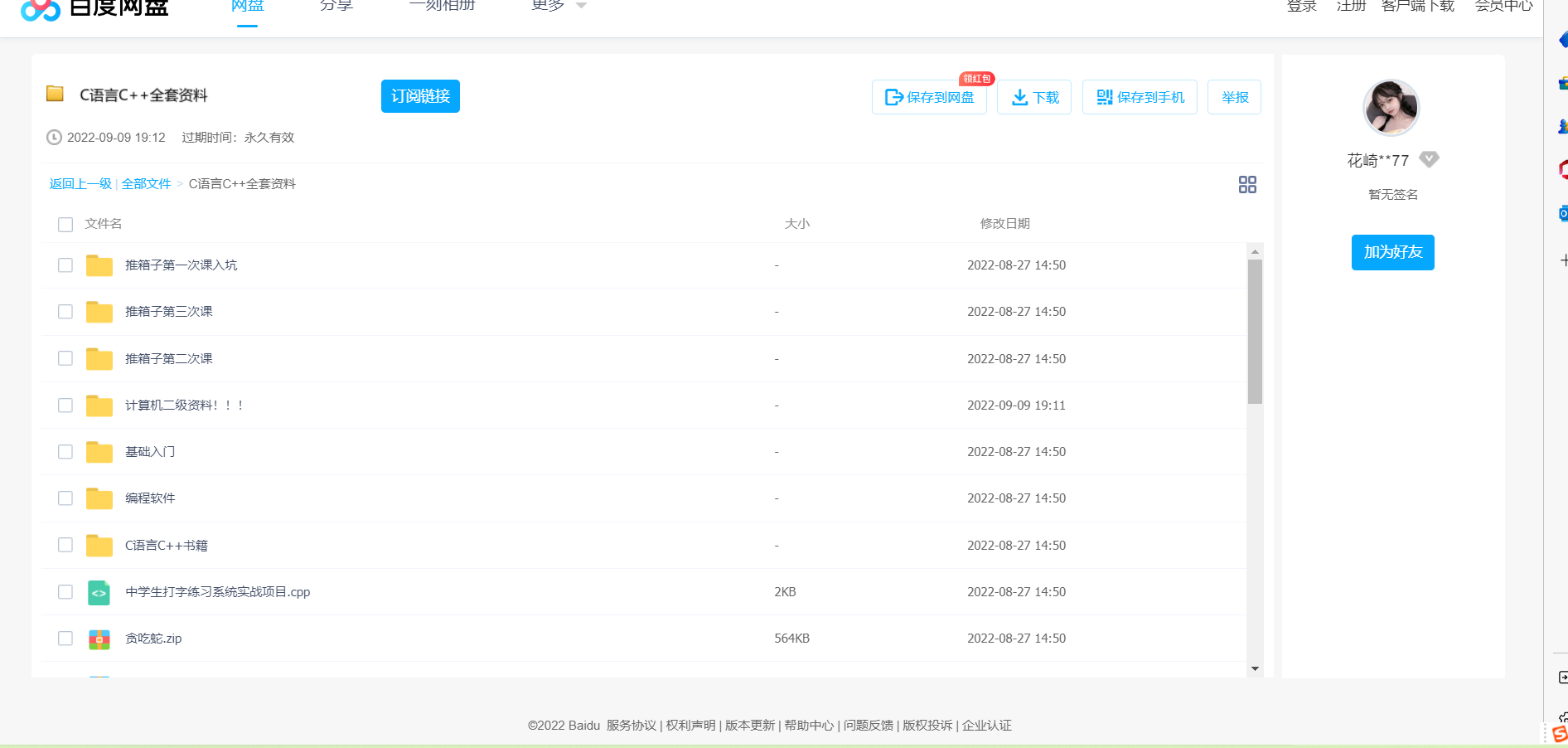The width and height of the screenshot is (1568, 748).
Task: Click the Baidu Netdisk logo
Action: [x=94, y=7]
